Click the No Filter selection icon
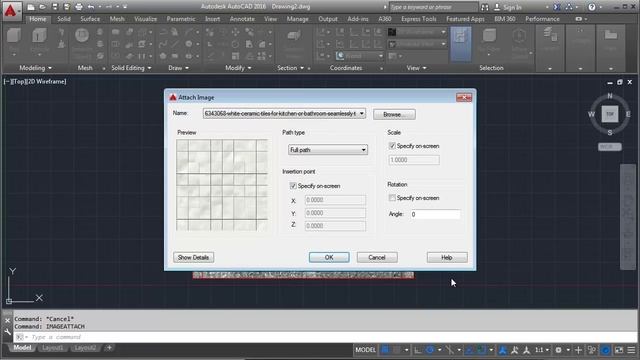This screenshot has height=360, width=640. 489,36
